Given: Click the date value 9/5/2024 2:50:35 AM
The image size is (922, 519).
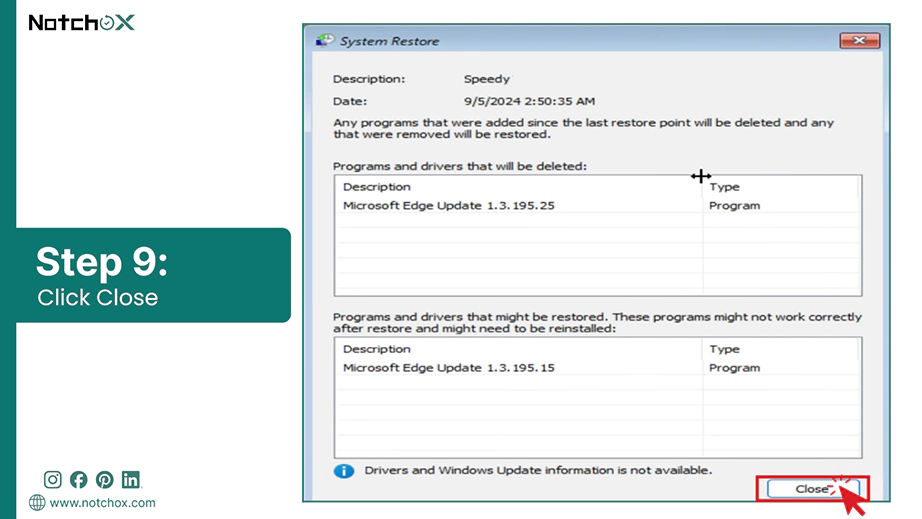Looking at the screenshot, I should pyautogui.click(x=529, y=101).
